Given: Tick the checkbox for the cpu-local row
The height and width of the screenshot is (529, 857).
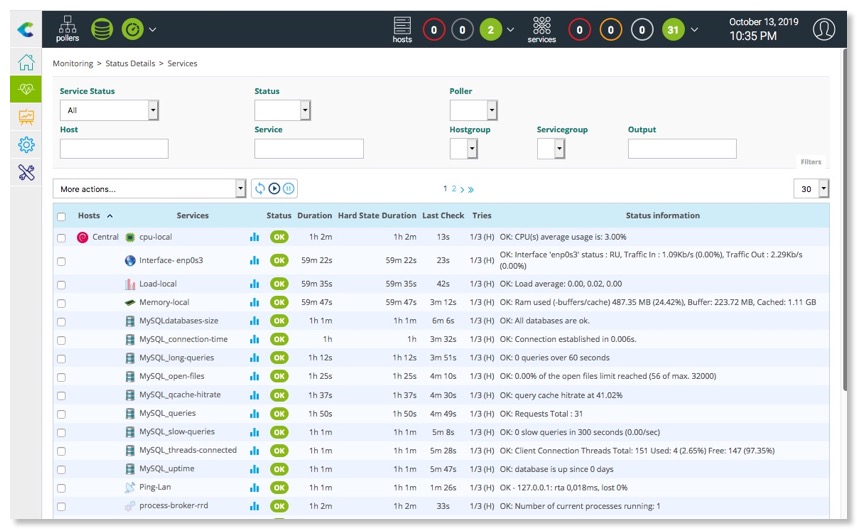Looking at the screenshot, I should (x=61, y=238).
